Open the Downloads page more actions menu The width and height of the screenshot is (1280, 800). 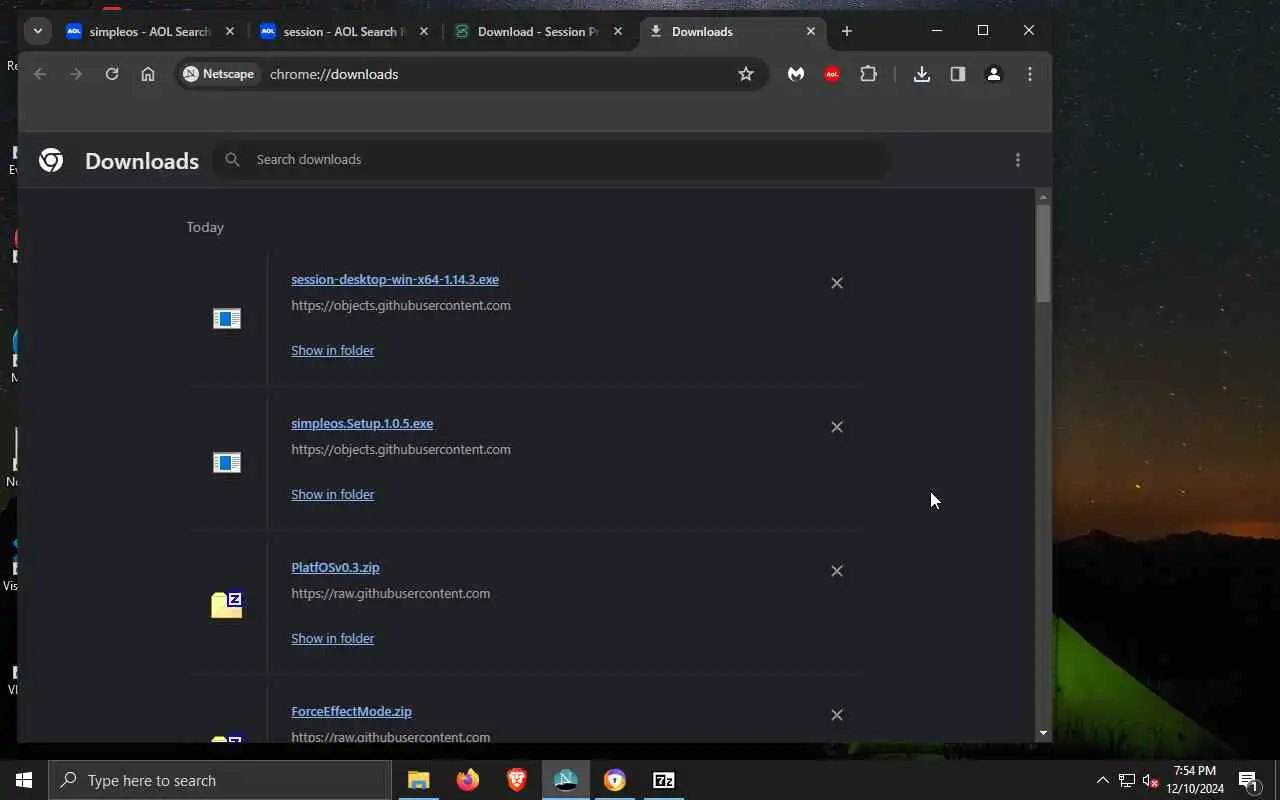[x=1018, y=160]
